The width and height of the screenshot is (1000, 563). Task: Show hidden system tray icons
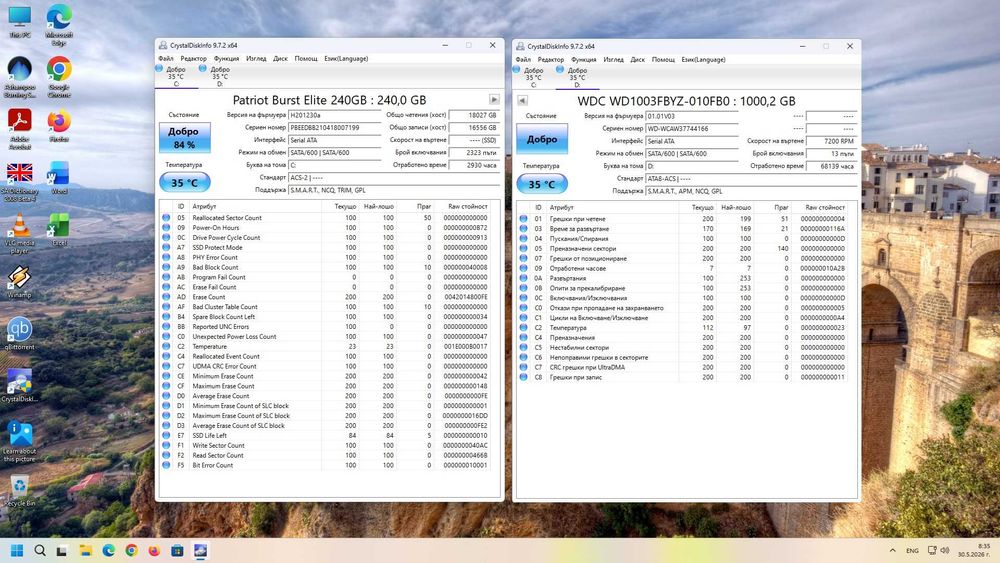pyautogui.click(x=892, y=550)
